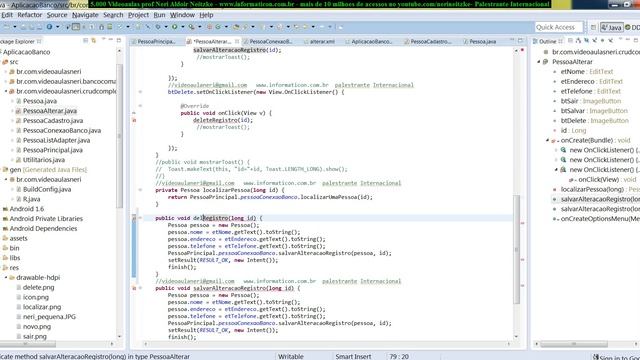The width and height of the screenshot is (640, 360).
Task: Maximize the Outline view
Action: (x=636, y=40)
